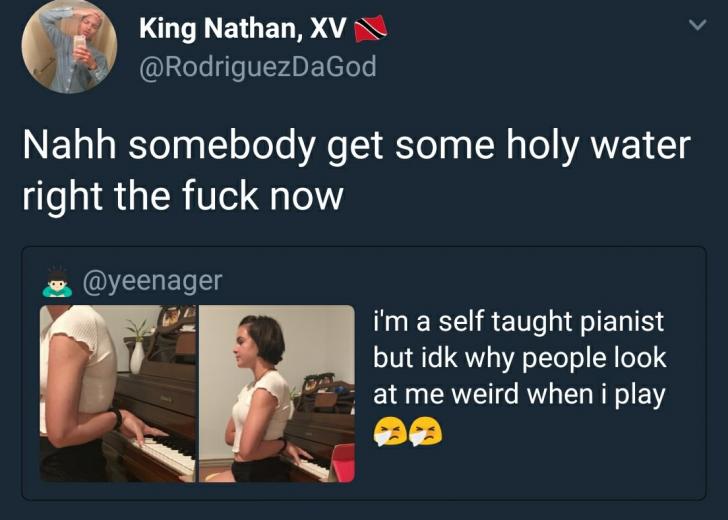
Task: Click the small avatar icon beside @yeenager
Action: [57, 281]
